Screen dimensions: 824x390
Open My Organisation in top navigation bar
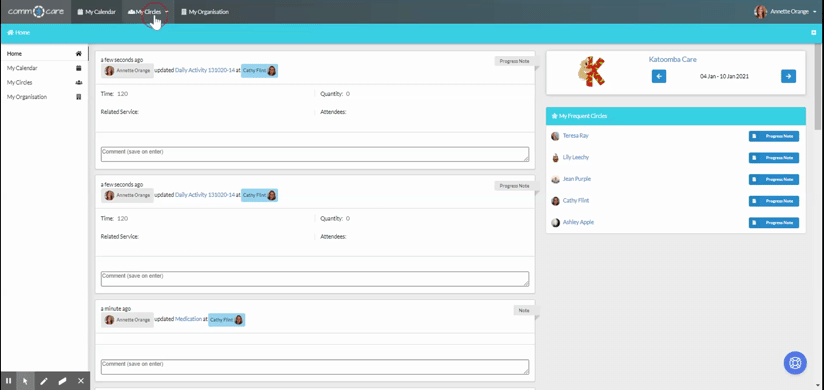click(x=205, y=12)
